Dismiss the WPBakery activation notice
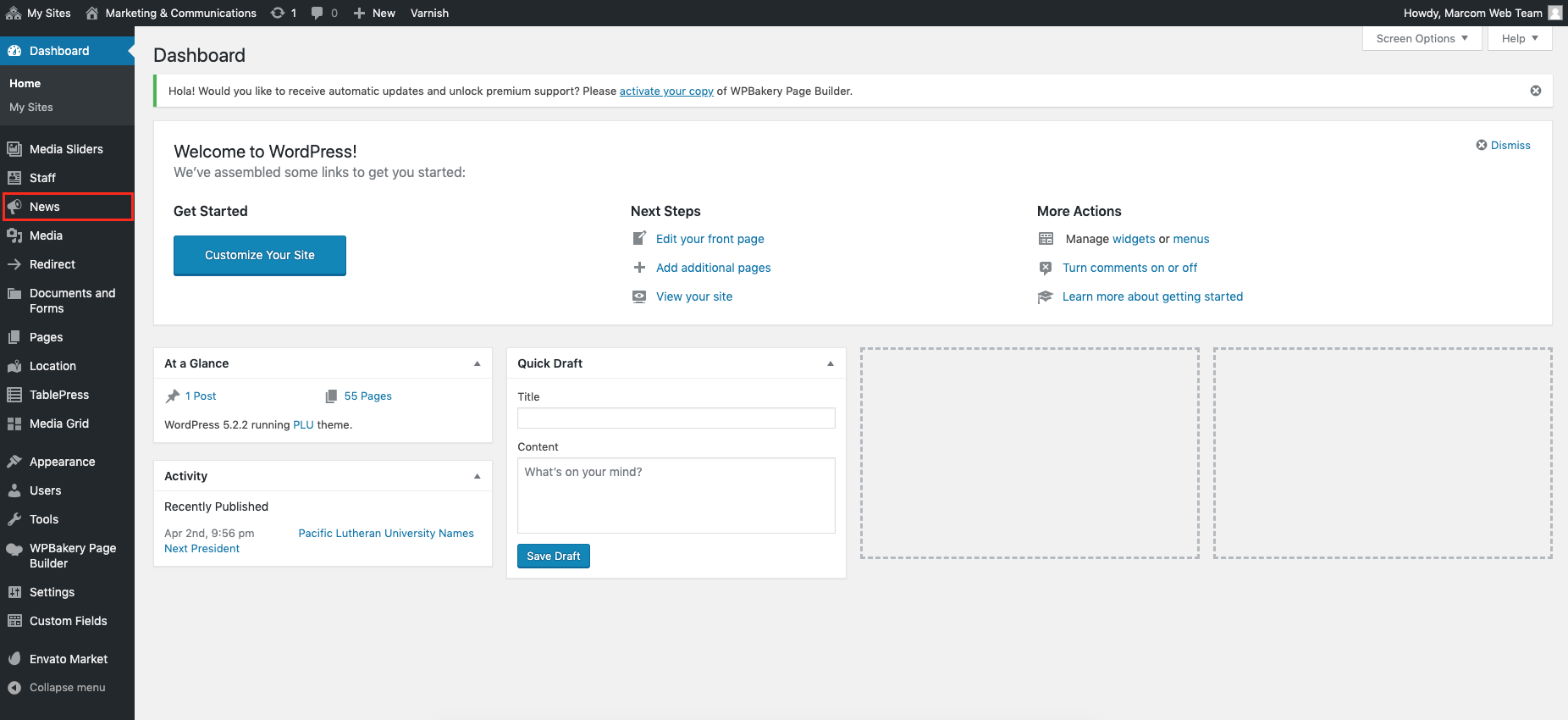 (1536, 91)
